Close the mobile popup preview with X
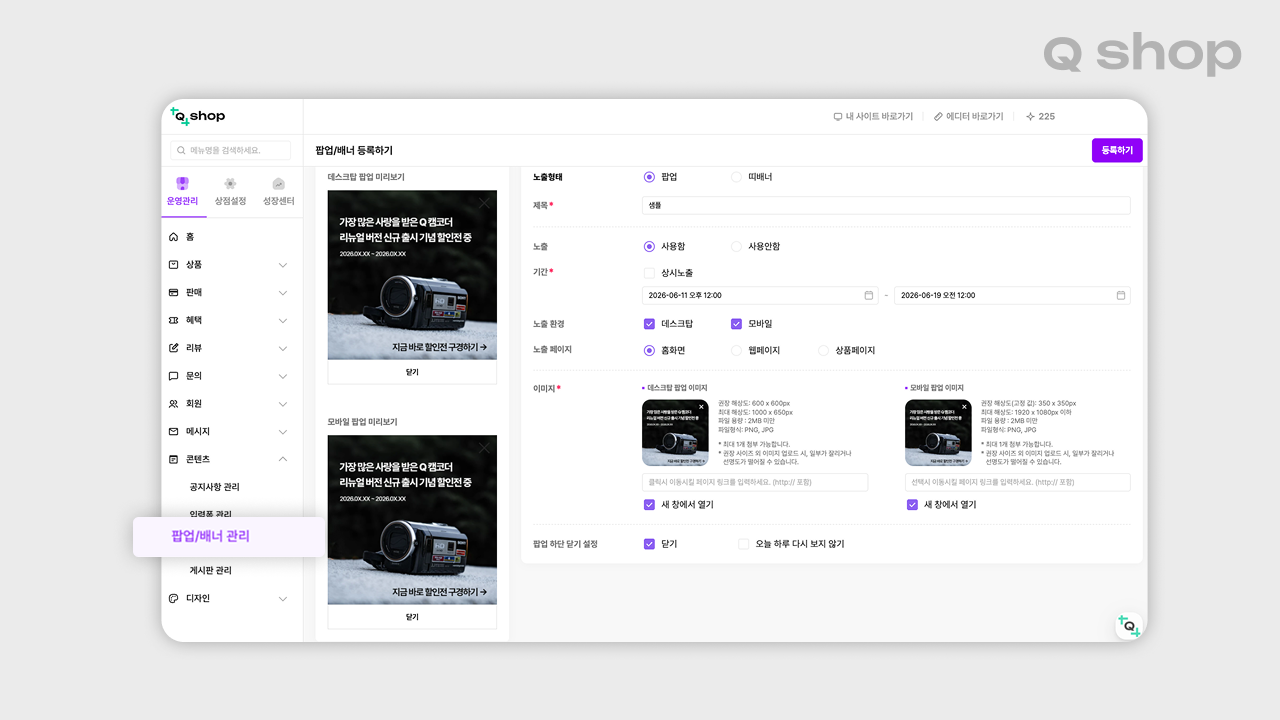 pyautogui.click(x=484, y=447)
